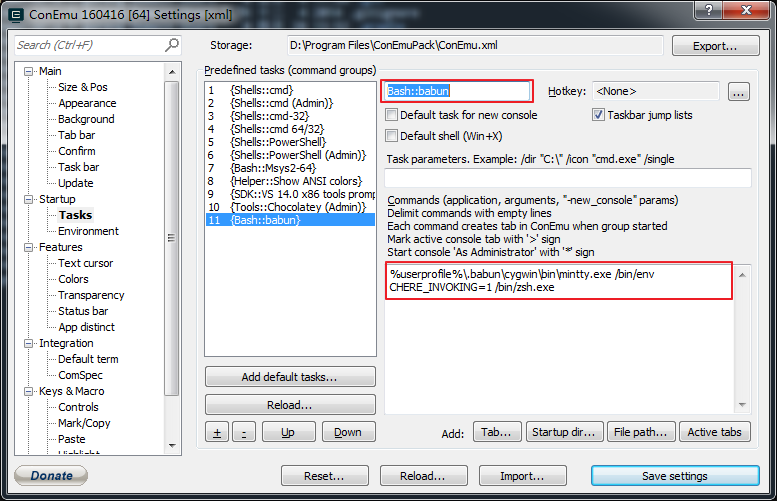Click the Save settings button
Screen dimensions: 777x501
[675, 476]
